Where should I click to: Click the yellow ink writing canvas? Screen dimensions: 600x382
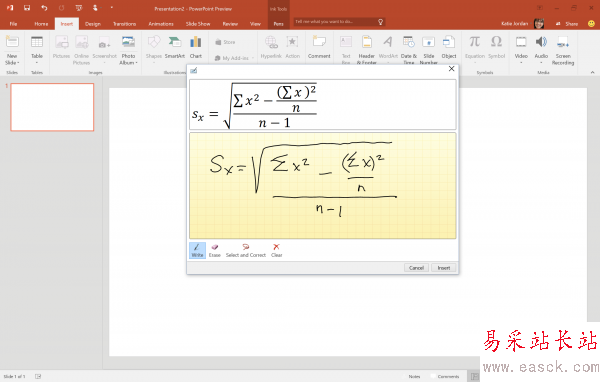[x=323, y=186]
